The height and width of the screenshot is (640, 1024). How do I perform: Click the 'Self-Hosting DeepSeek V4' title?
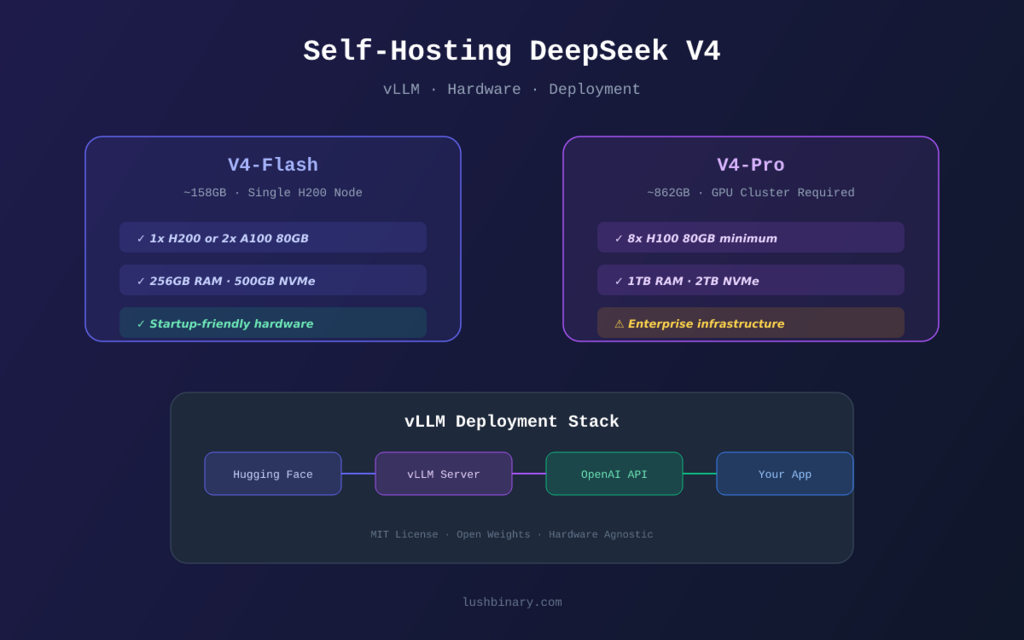pyautogui.click(x=511, y=51)
